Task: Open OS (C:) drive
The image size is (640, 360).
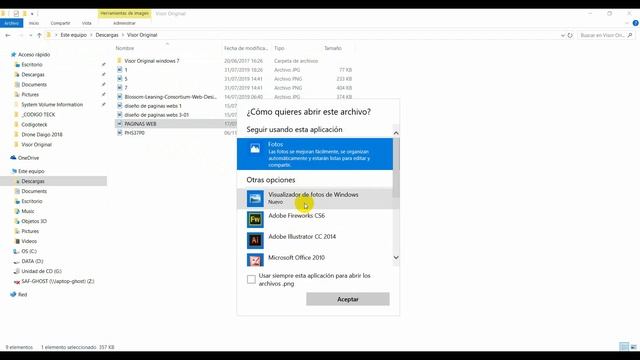Action: pyautogui.click(x=29, y=251)
